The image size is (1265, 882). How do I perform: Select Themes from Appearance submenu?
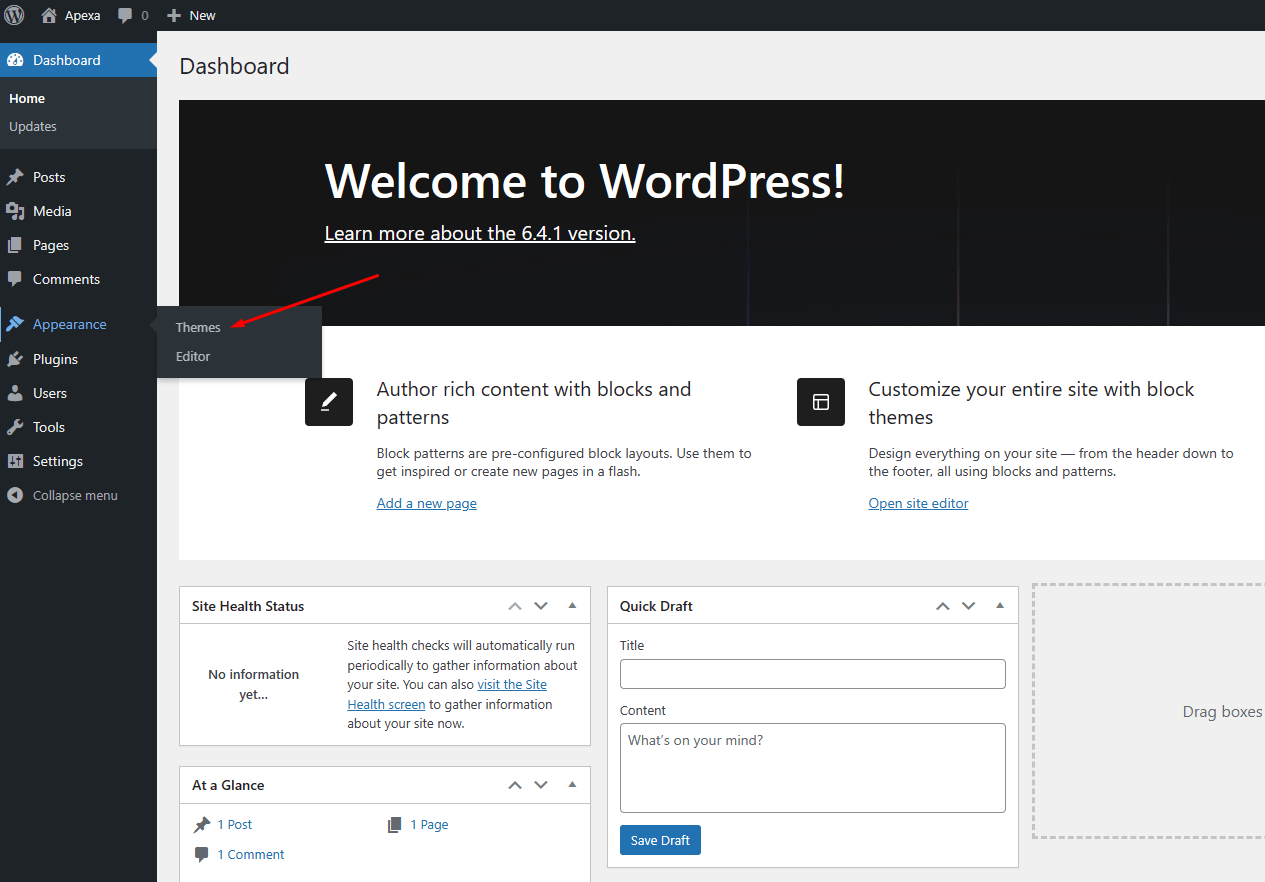click(198, 327)
